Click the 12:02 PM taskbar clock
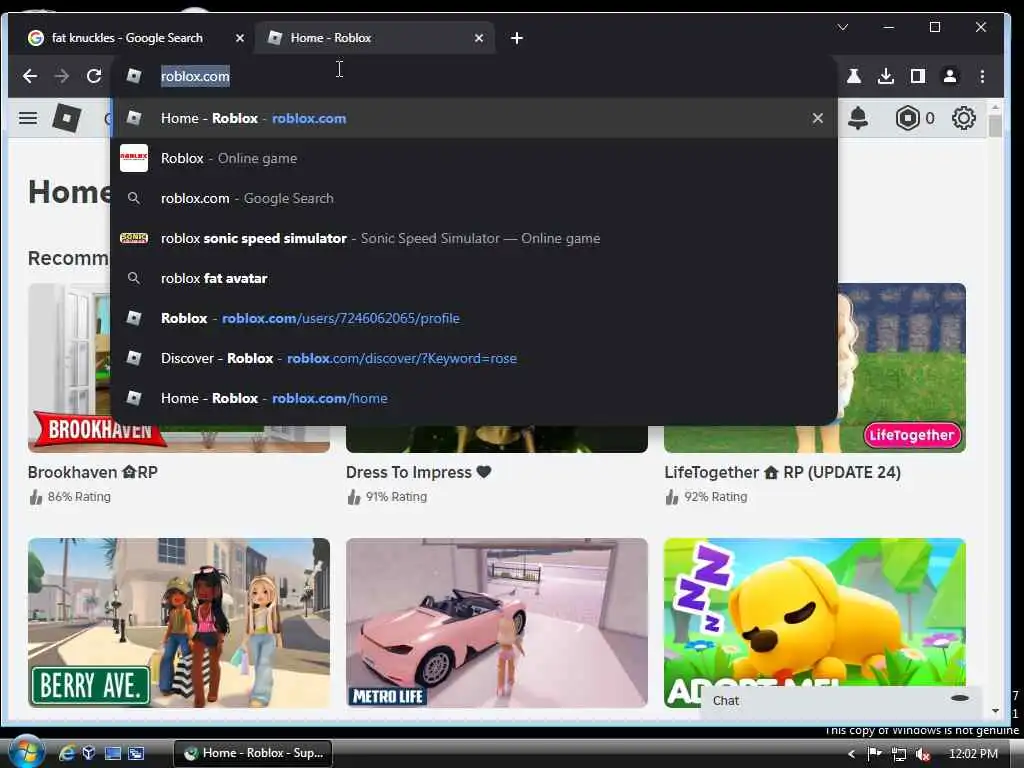 (x=973, y=754)
